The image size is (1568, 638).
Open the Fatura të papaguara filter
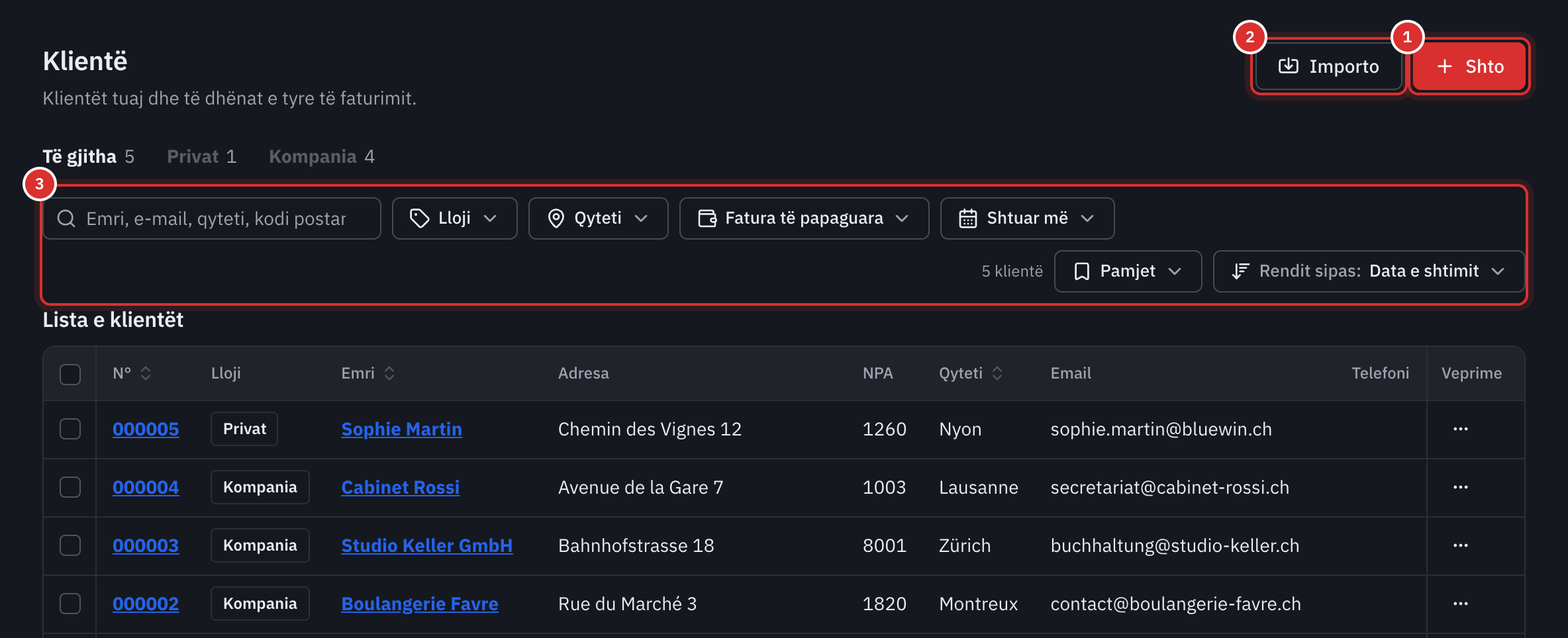804,218
